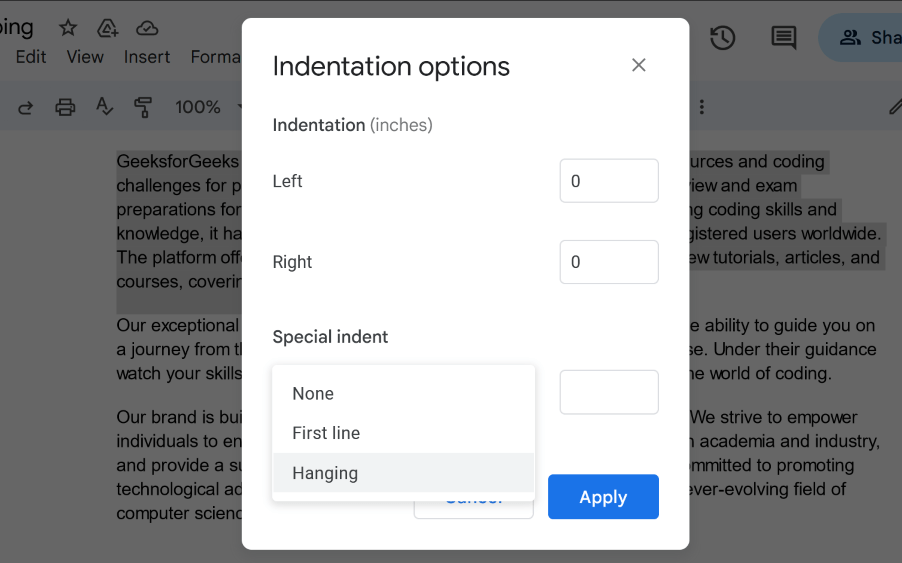The height and width of the screenshot is (563, 902).
Task: Open the 100% zoom dropdown
Action: [207, 107]
